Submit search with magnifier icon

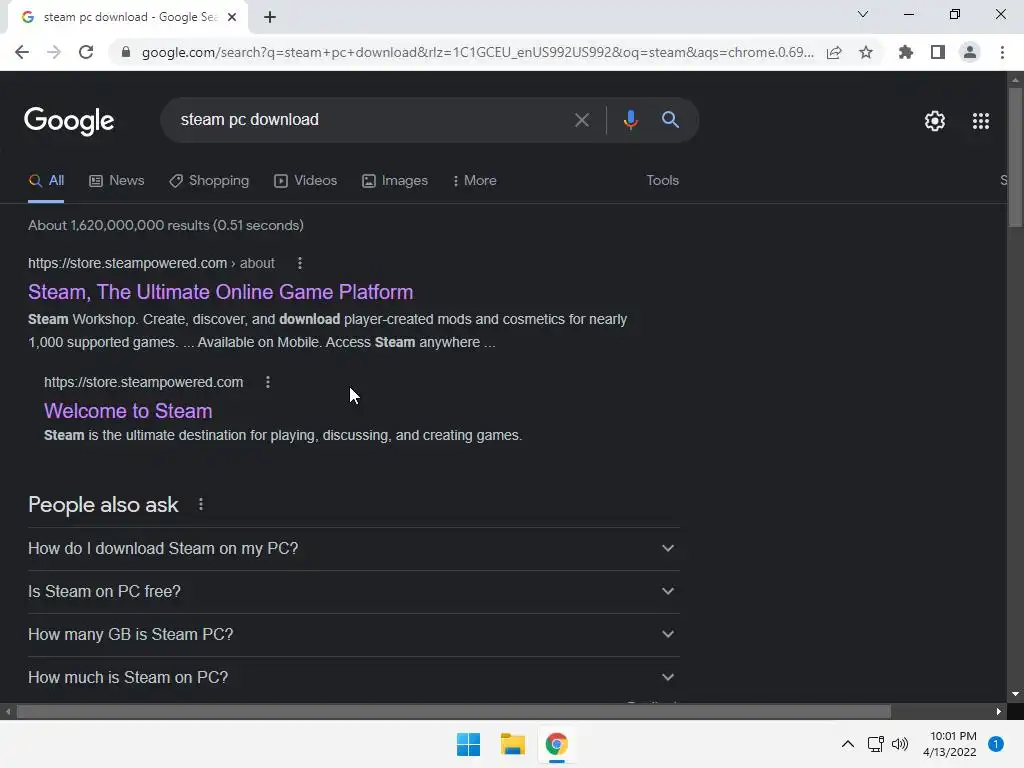[x=670, y=120]
